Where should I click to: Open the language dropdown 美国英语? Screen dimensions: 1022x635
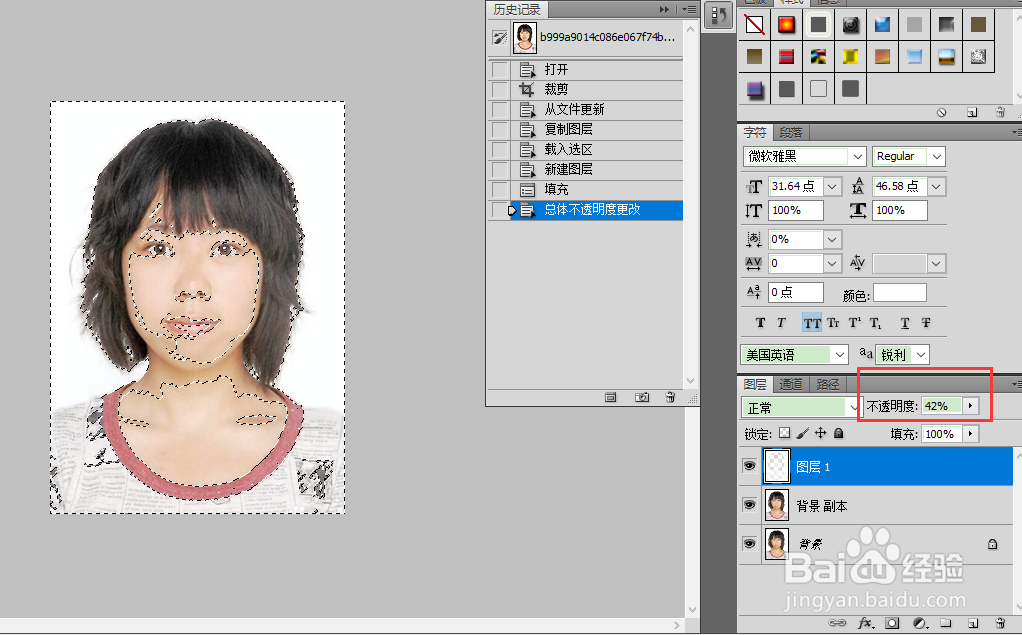[x=840, y=355]
